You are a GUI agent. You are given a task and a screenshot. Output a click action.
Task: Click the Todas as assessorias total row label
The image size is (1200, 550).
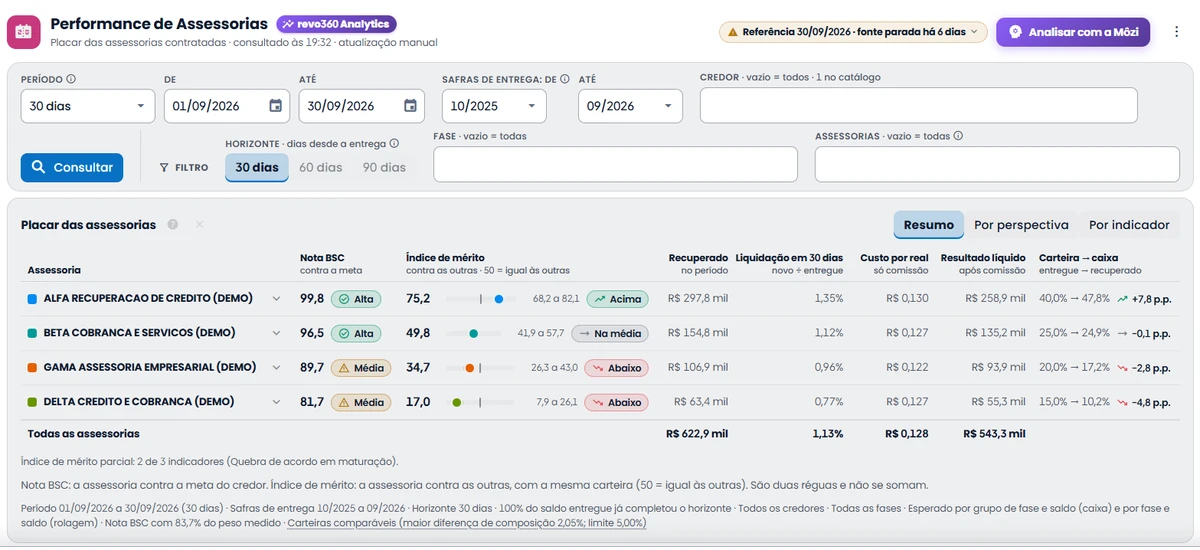(84, 434)
